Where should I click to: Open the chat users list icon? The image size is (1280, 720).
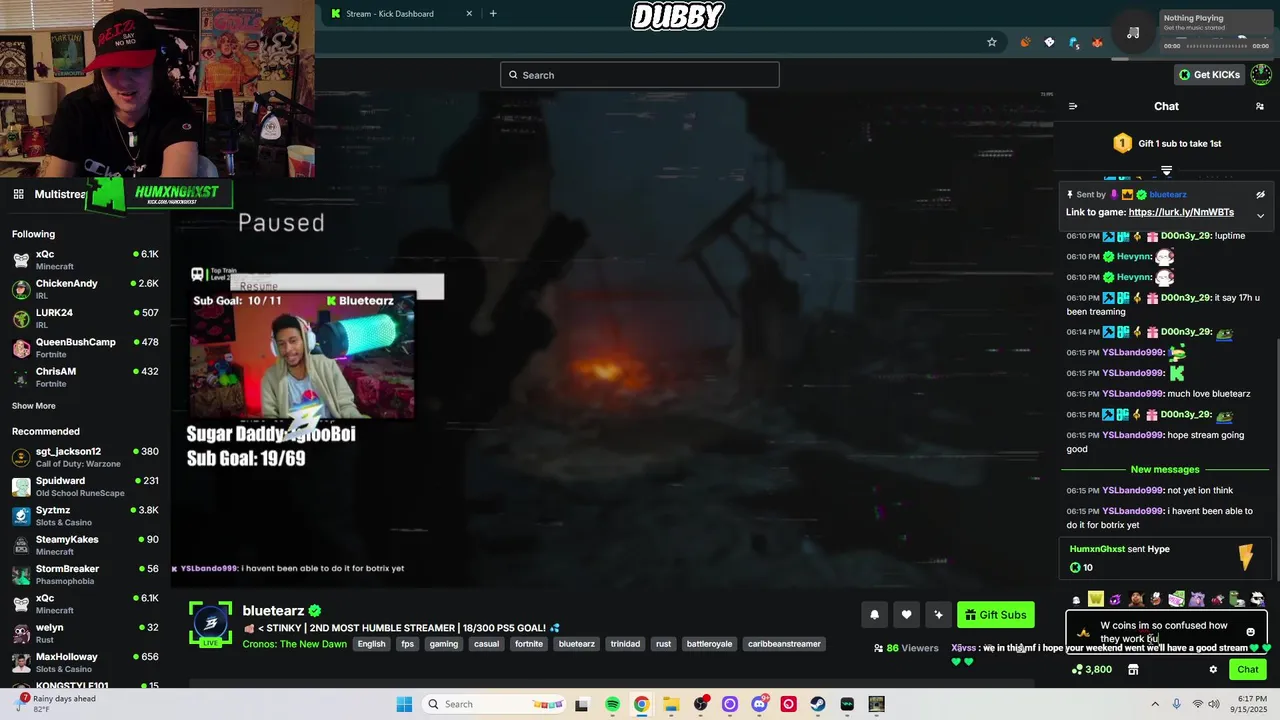click(1259, 106)
